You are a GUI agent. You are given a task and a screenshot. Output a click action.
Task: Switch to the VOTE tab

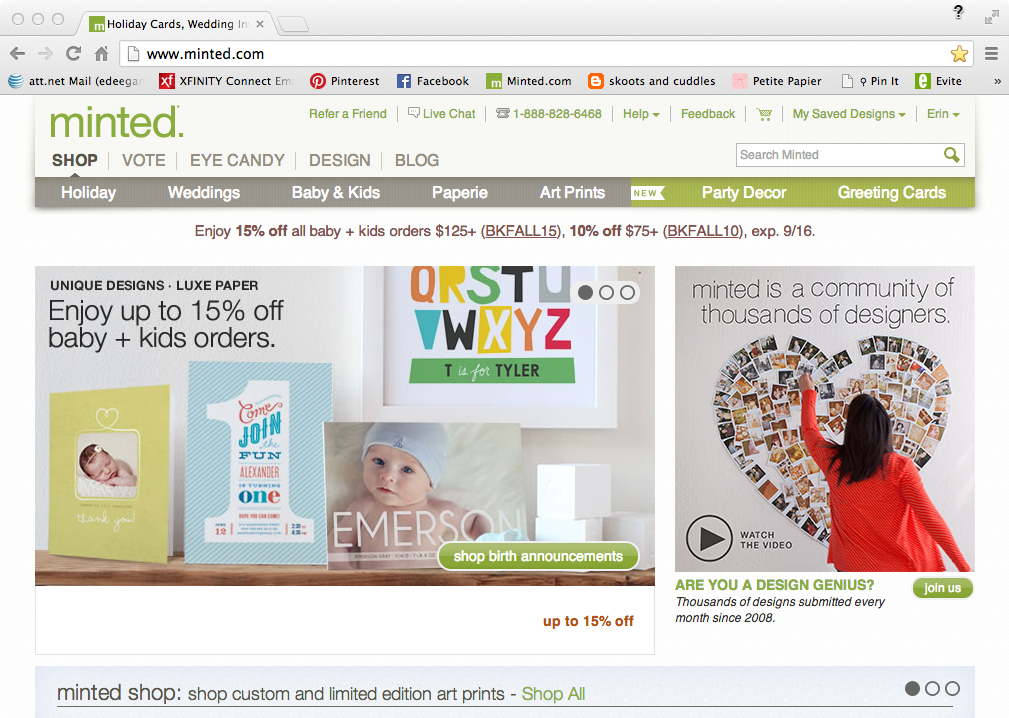[143, 160]
